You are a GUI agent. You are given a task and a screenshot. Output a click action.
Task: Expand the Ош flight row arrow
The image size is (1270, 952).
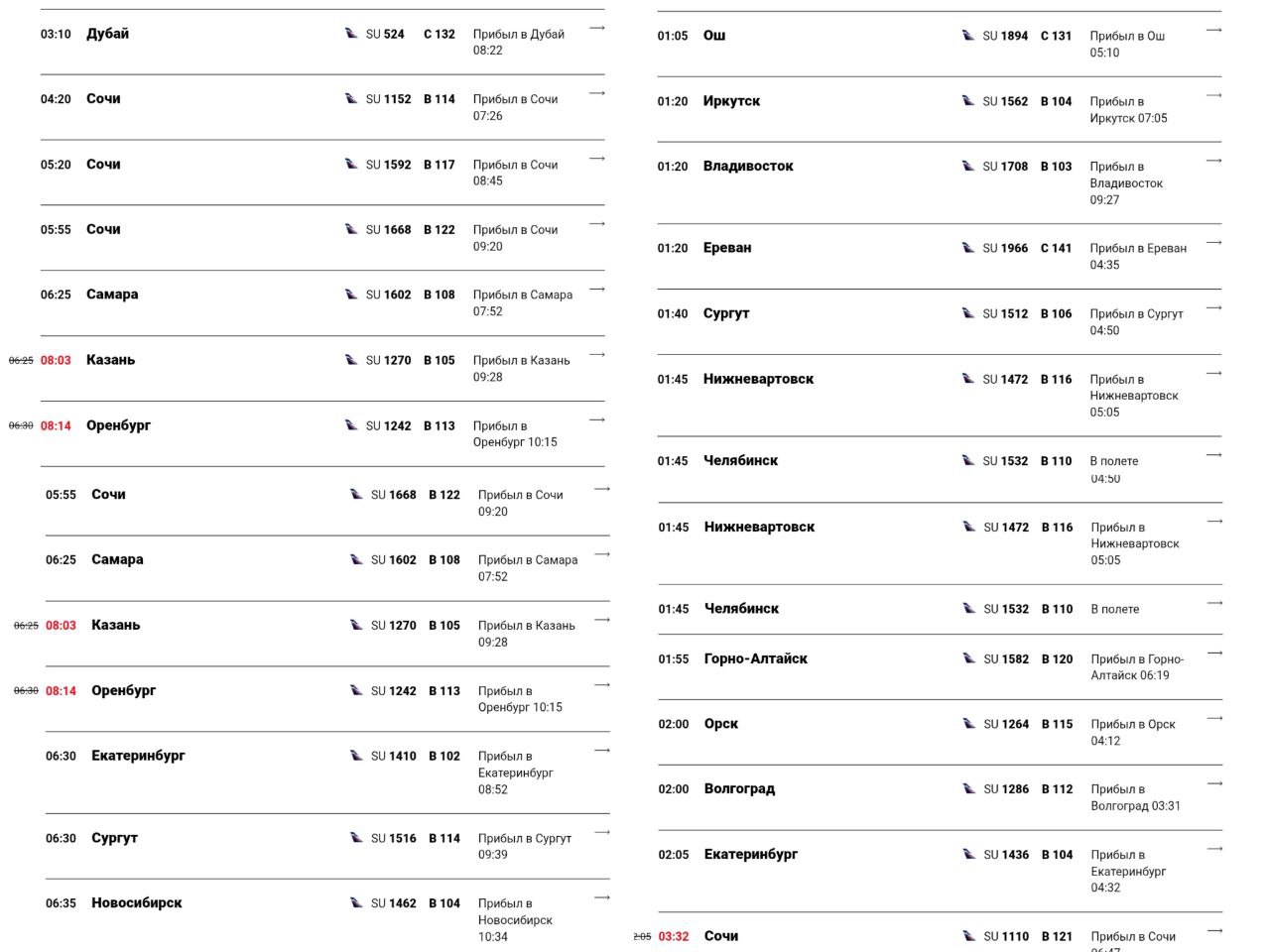[x=1213, y=30]
